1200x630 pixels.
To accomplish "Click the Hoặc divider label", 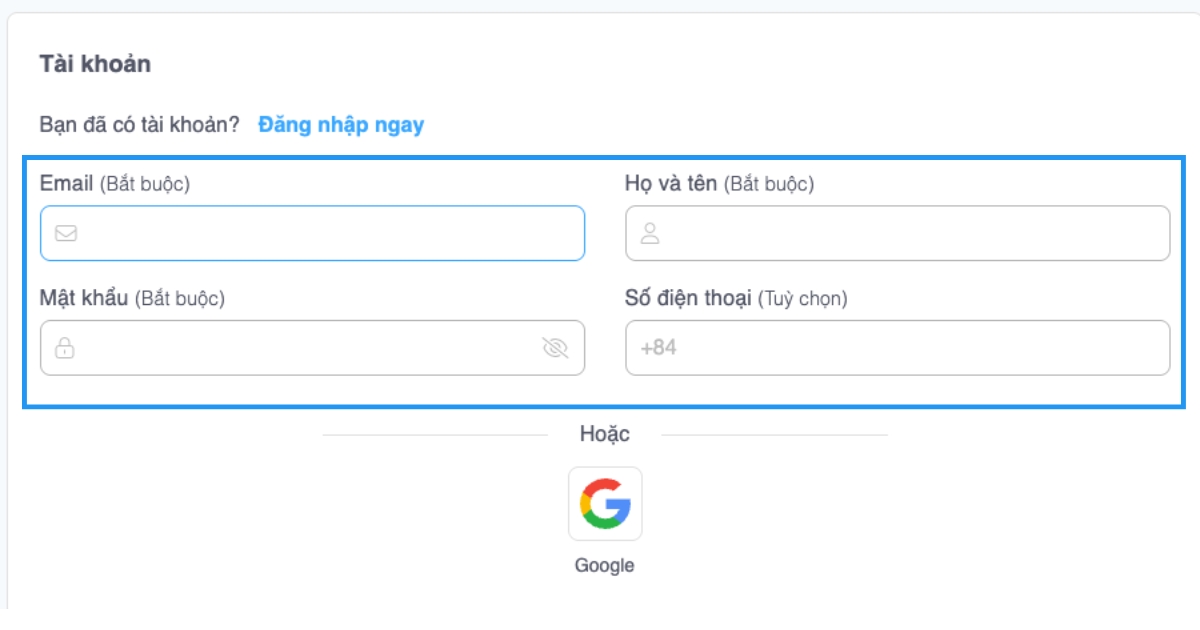I will click(604, 433).
